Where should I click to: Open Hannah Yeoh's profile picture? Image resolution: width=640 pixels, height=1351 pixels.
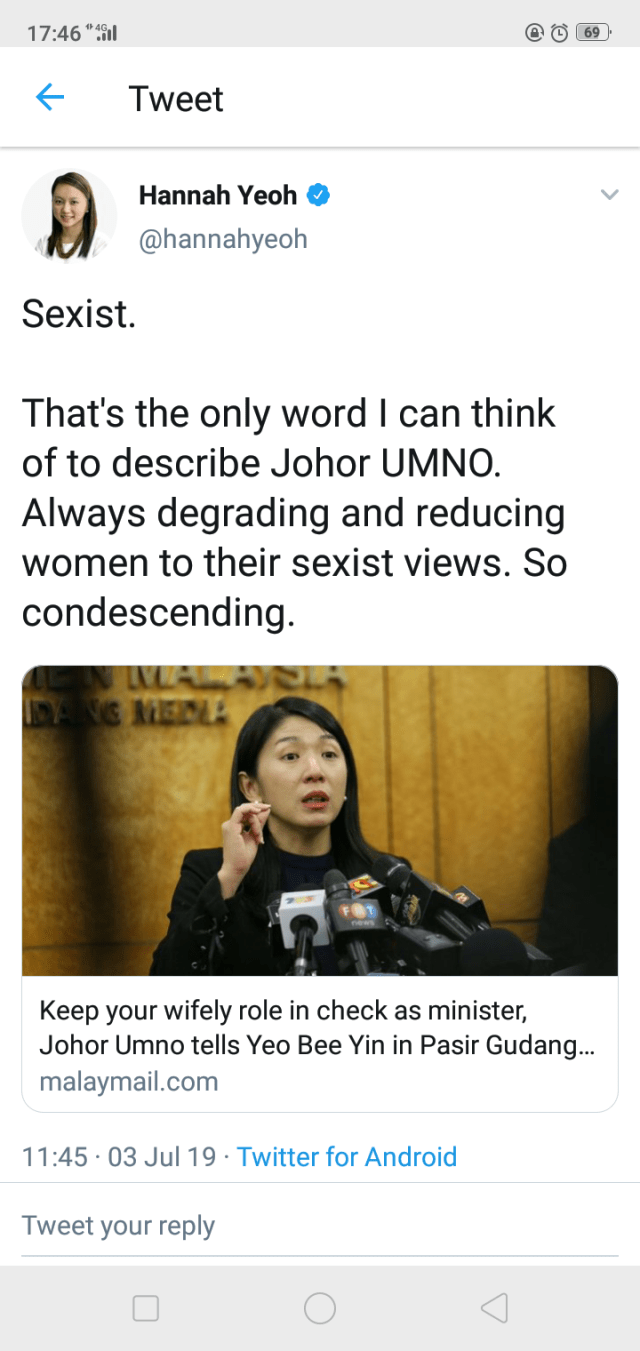coord(69,216)
